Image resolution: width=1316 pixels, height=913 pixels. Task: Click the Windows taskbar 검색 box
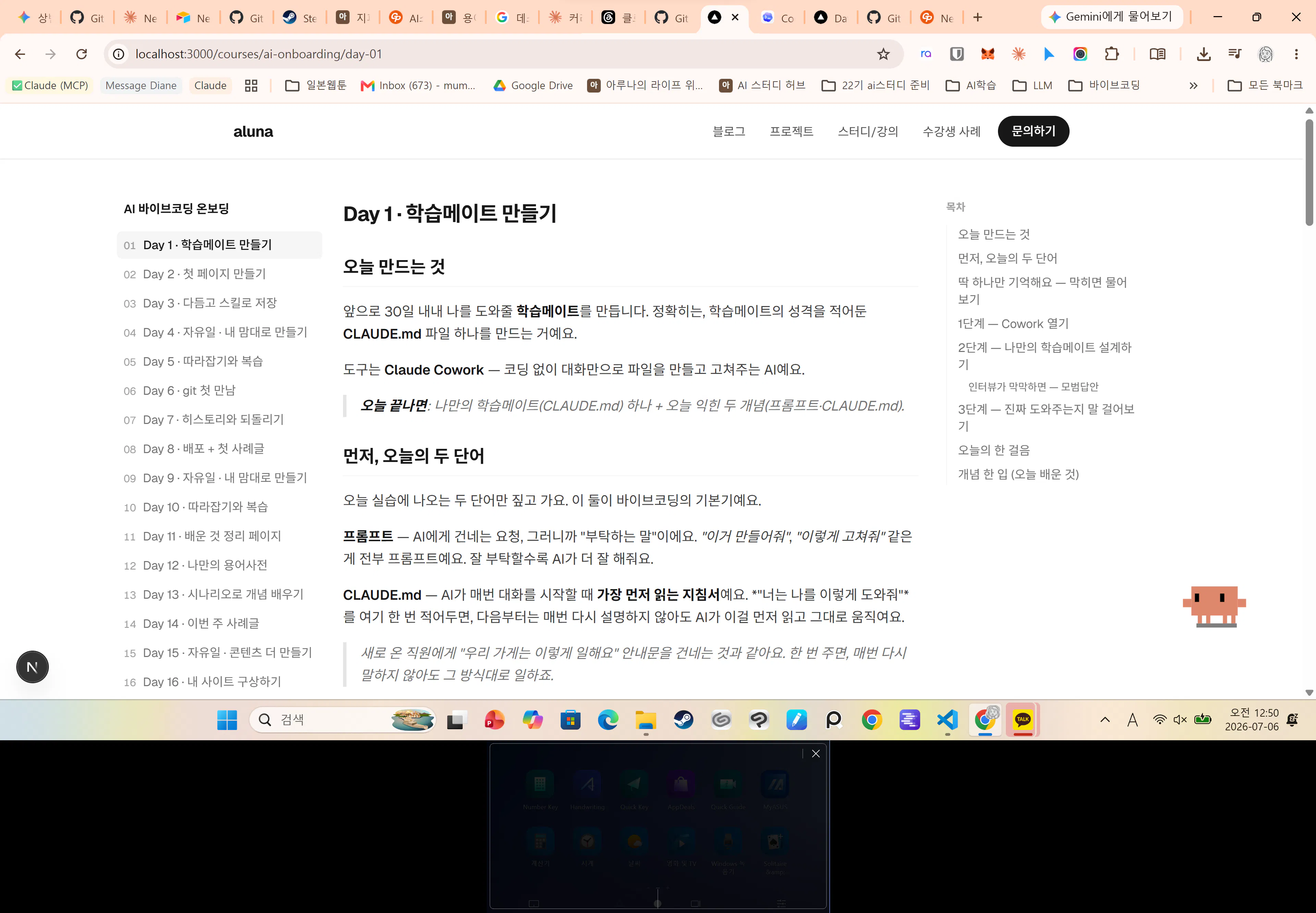[342, 720]
